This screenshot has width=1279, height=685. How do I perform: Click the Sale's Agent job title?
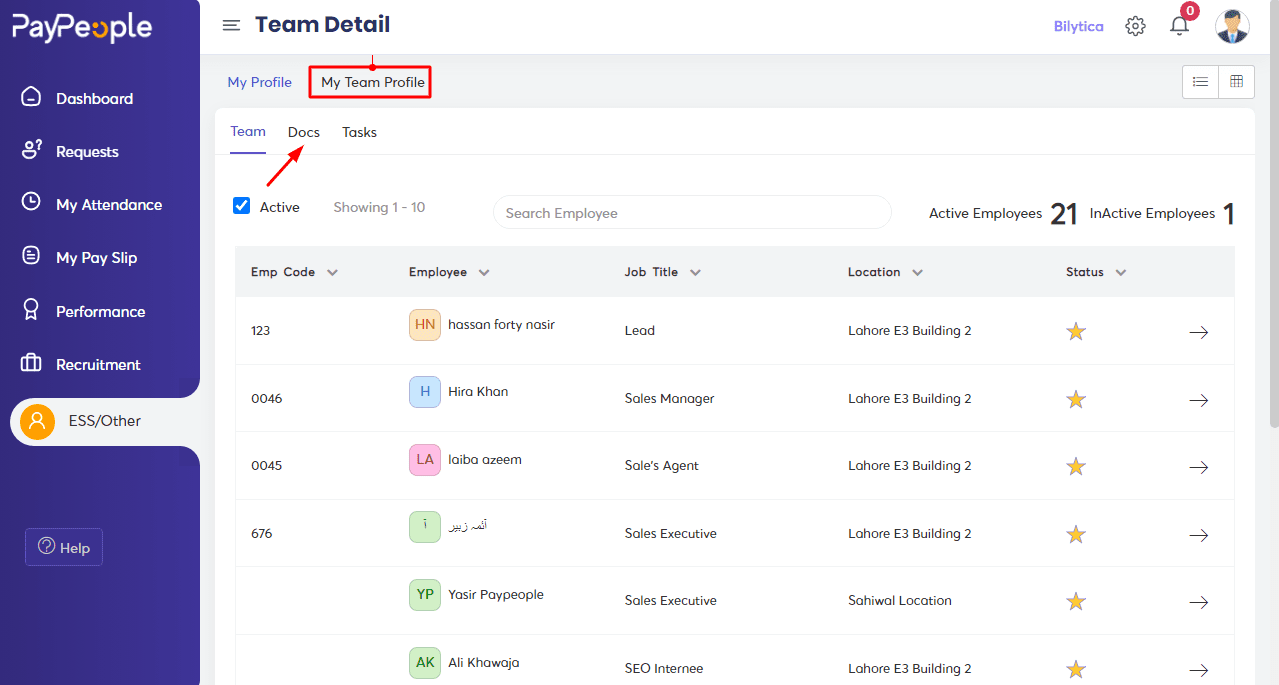point(662,465)
